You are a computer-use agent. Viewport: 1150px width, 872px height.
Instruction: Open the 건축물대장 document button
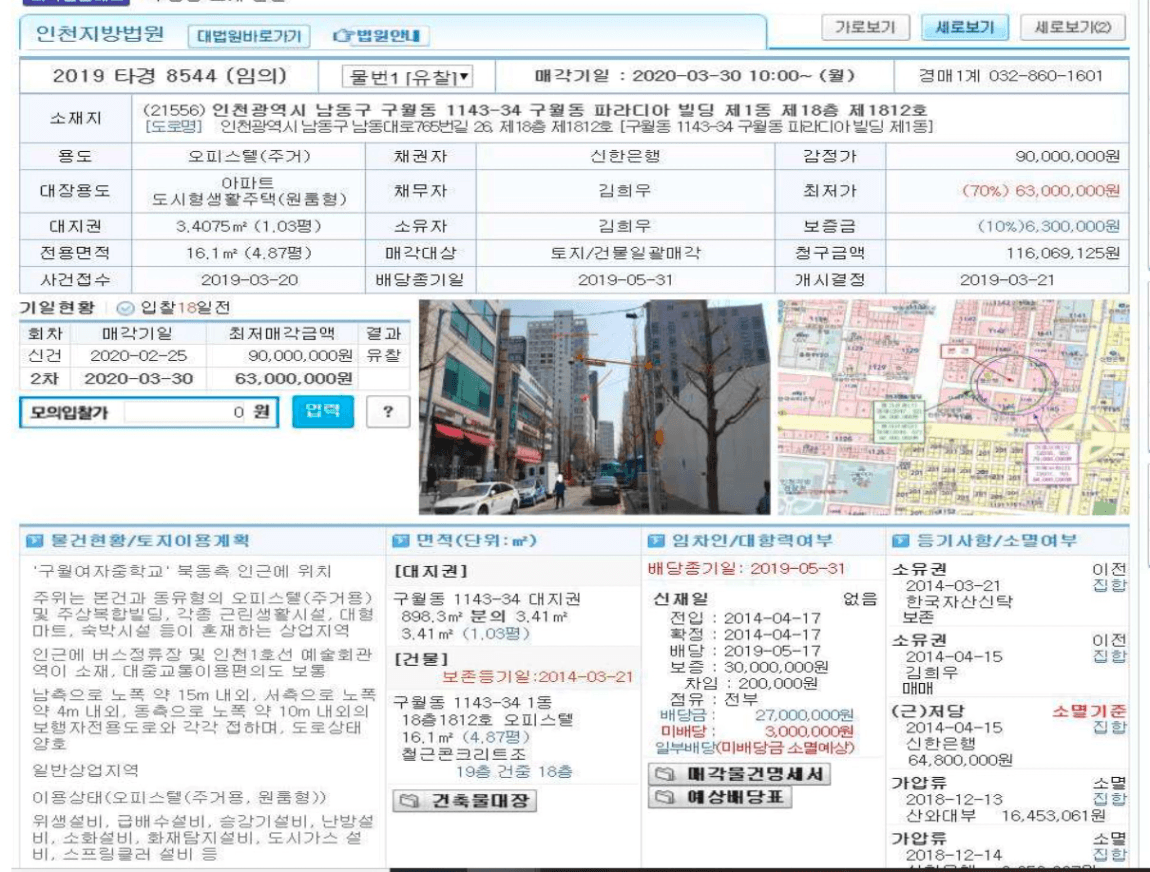point(465,800)
